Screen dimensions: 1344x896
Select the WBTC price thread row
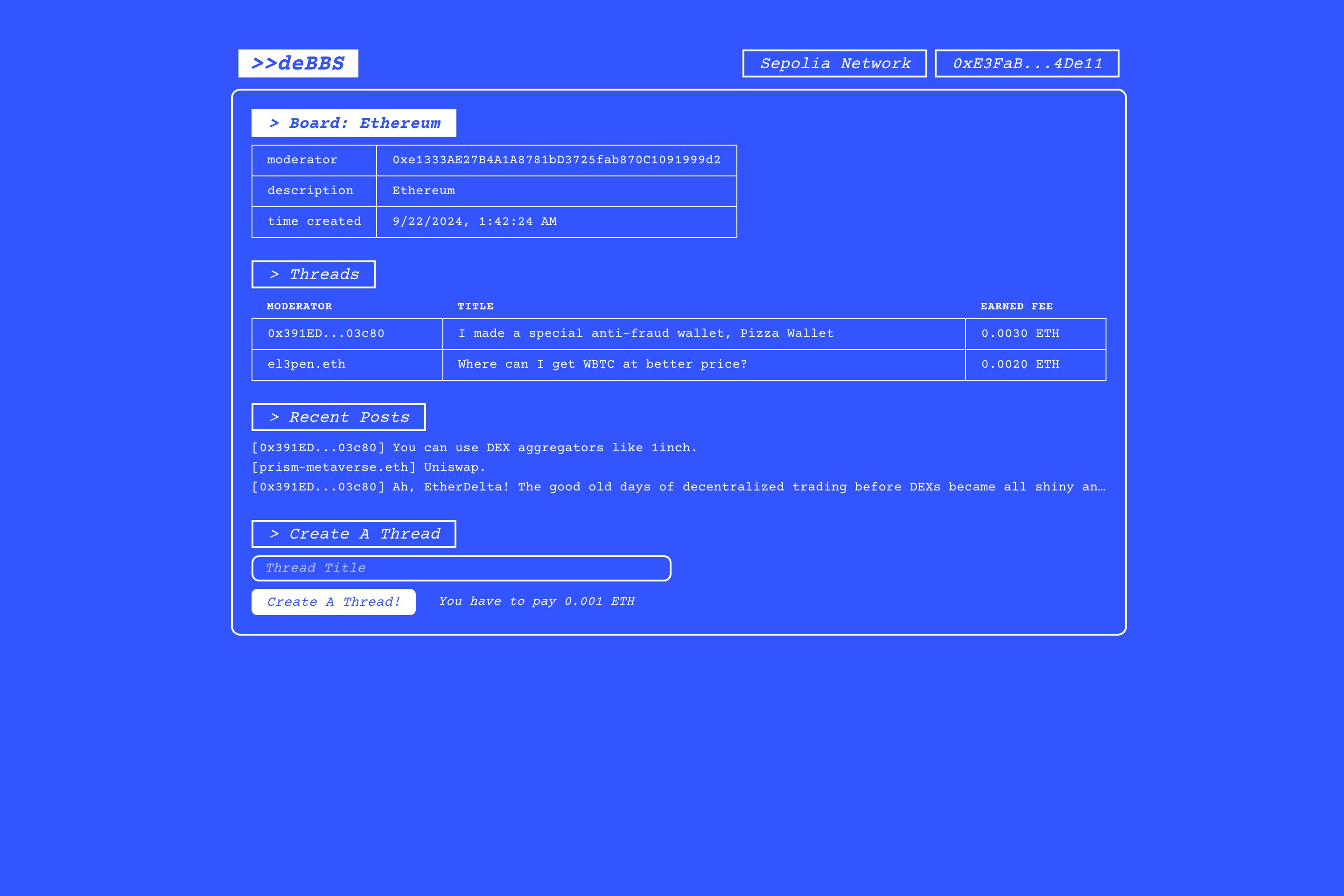click(680, 364)
